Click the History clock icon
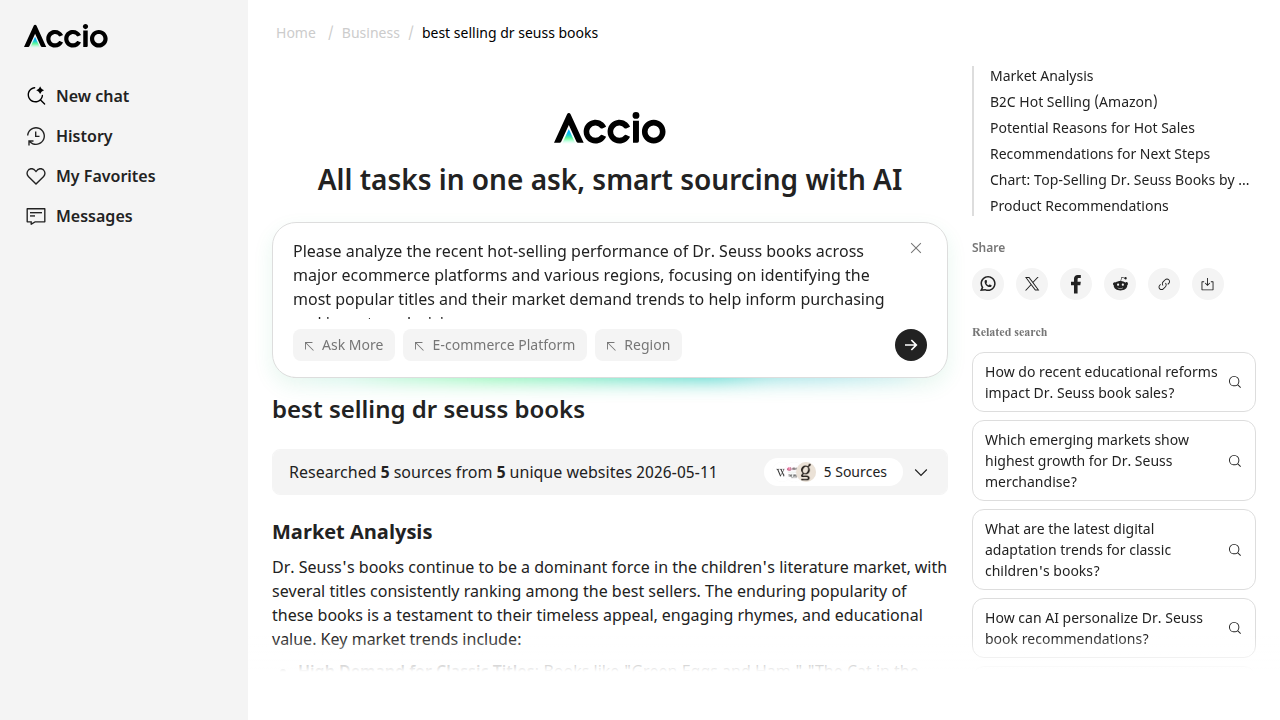The image size is (1280, 720). click(x=36, y=136)
